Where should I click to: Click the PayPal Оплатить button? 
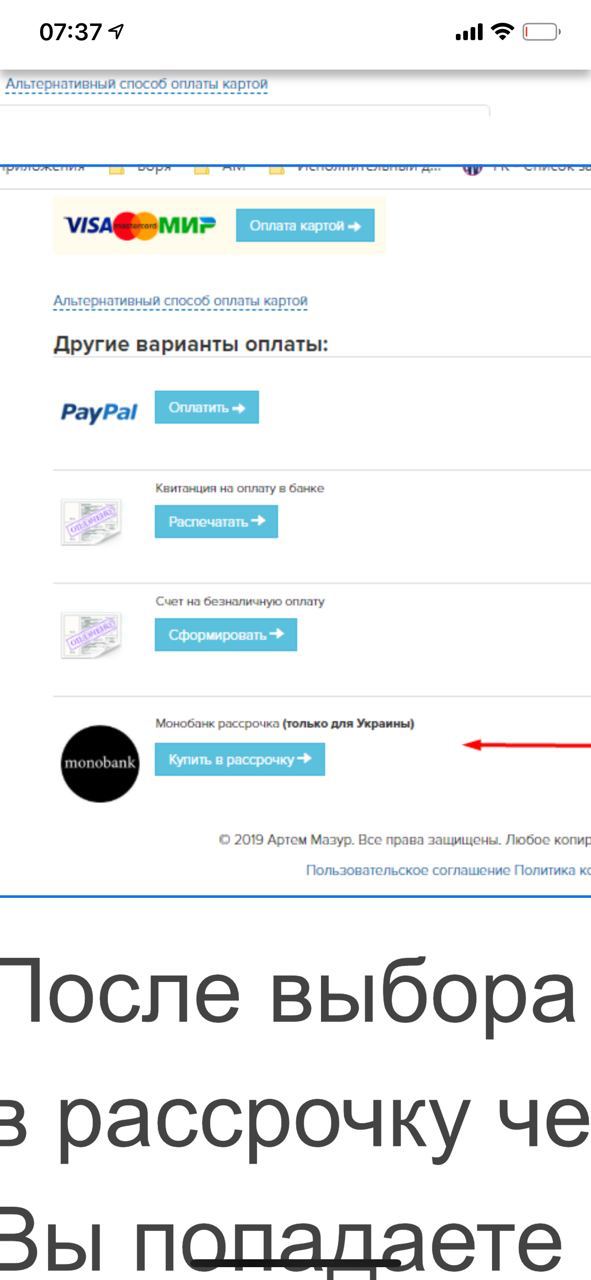tap(207, 407)
